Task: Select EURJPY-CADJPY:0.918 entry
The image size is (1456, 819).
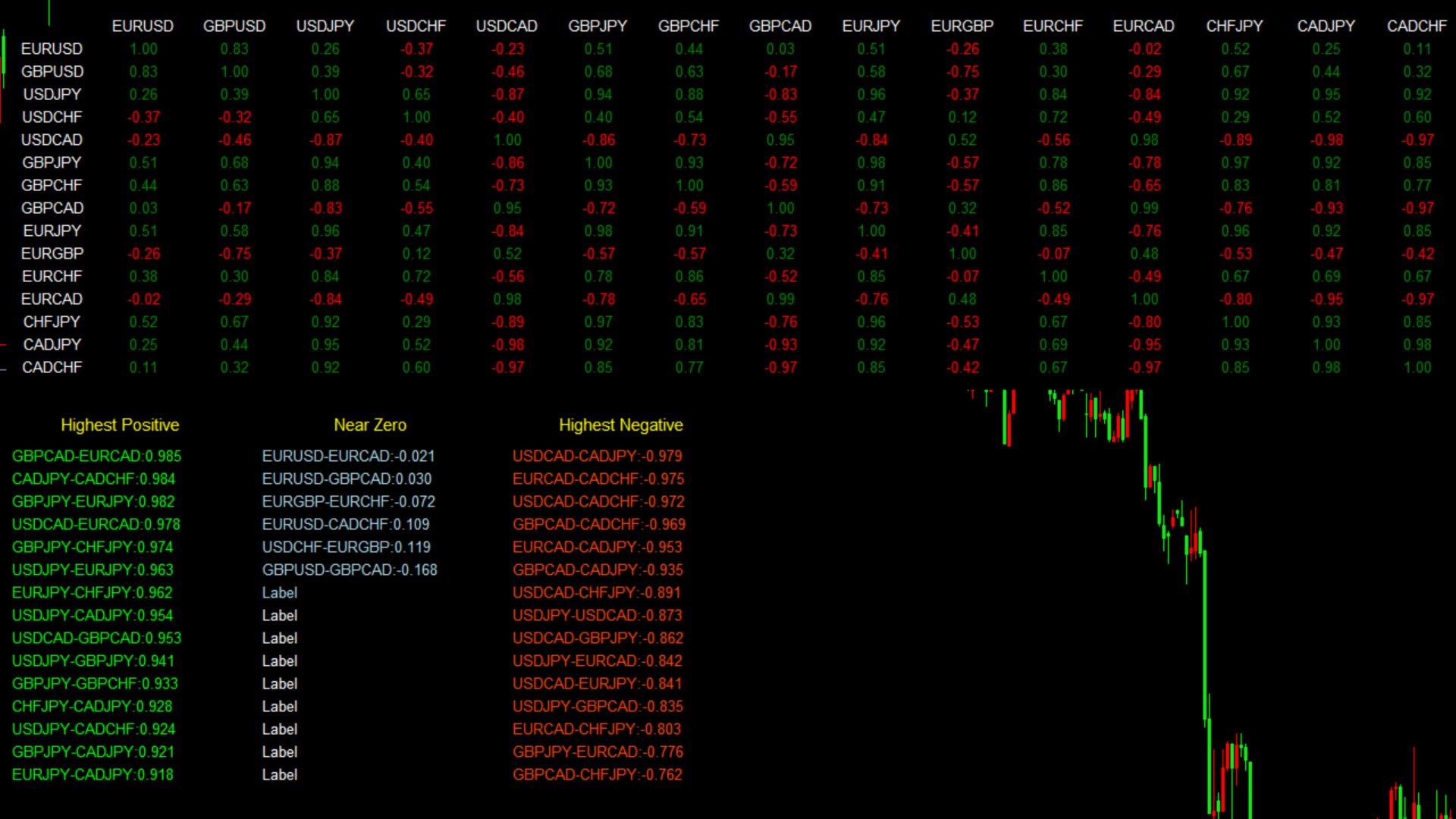Action: point(93,774)
